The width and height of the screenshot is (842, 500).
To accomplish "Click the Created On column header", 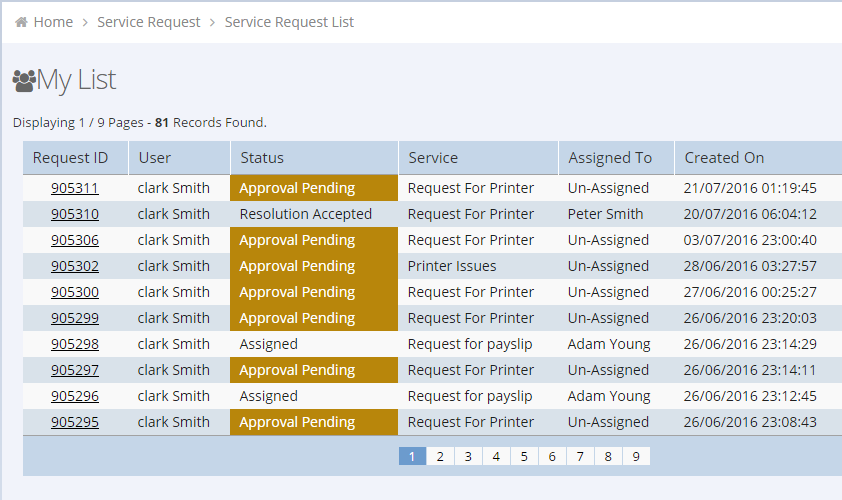I will point(724,158).
